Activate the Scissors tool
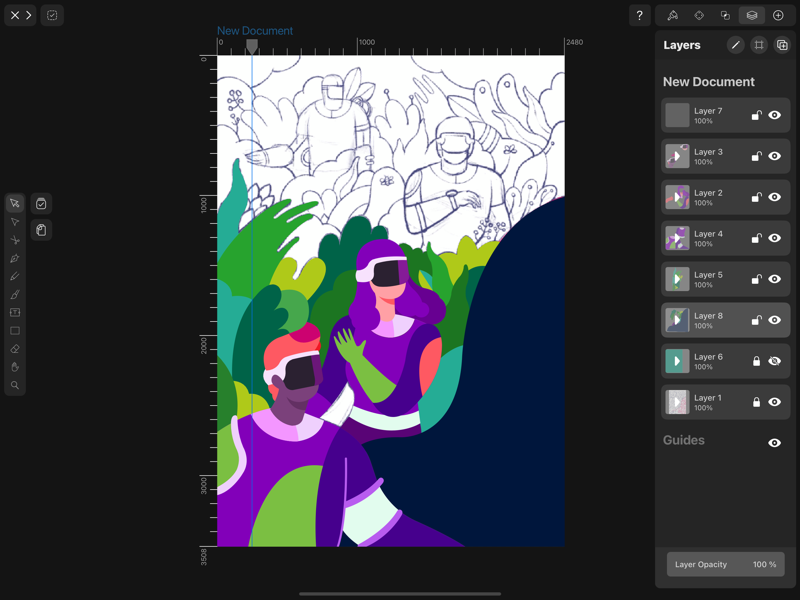The width and height of the screenshot is (800, 600). [14, 239]
